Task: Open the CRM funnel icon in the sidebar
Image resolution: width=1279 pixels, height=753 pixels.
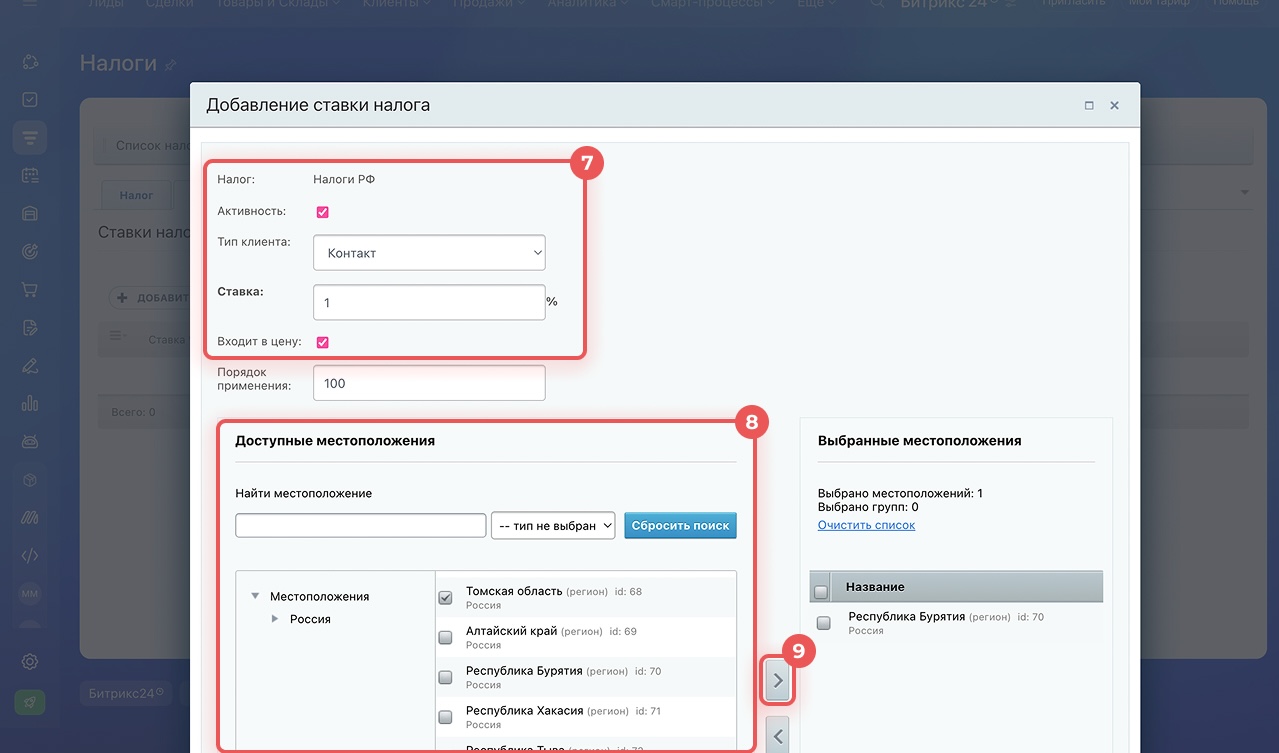Action: [x=30, y=136]
